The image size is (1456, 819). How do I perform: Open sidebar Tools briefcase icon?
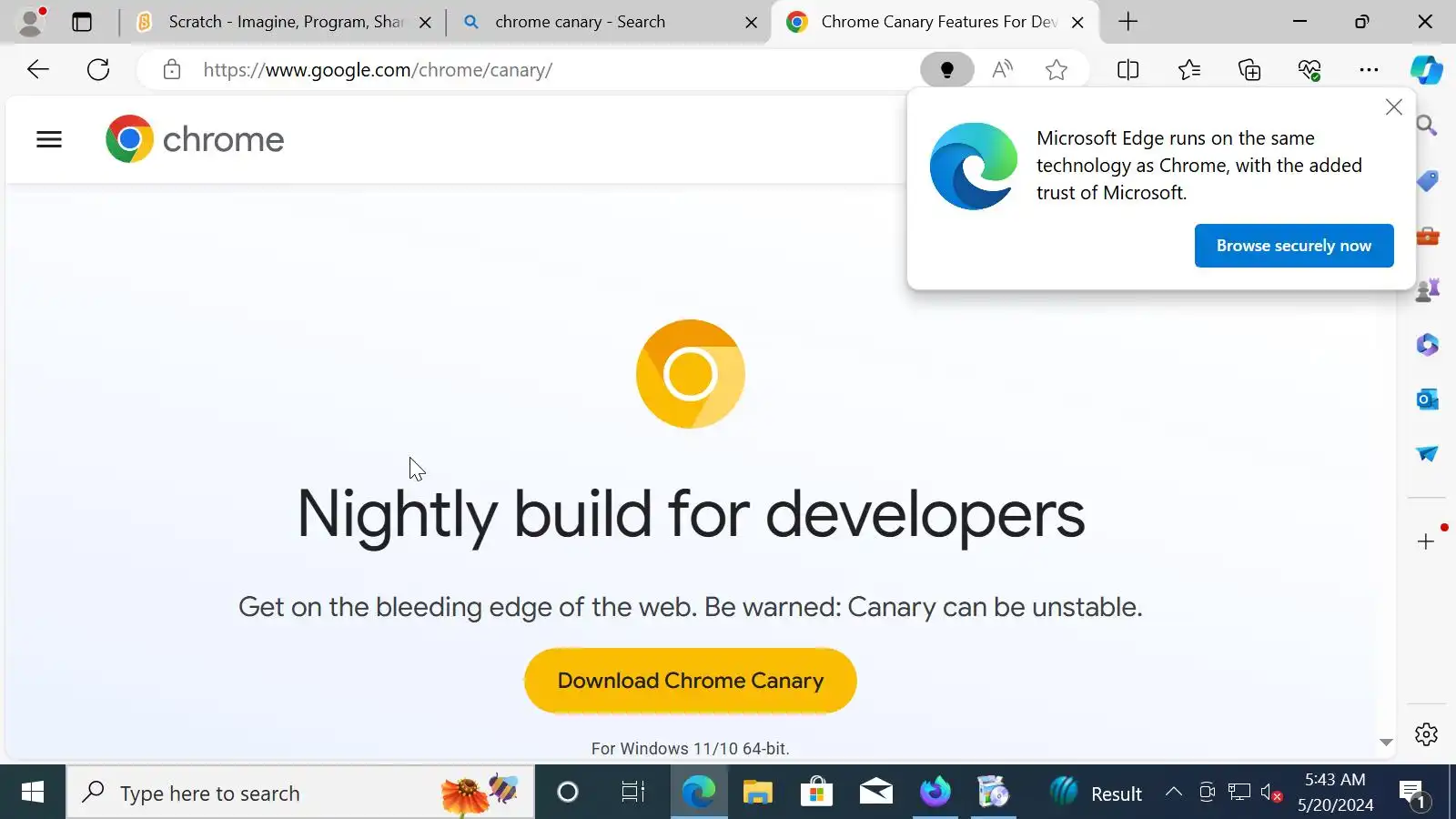[1427, 236]
